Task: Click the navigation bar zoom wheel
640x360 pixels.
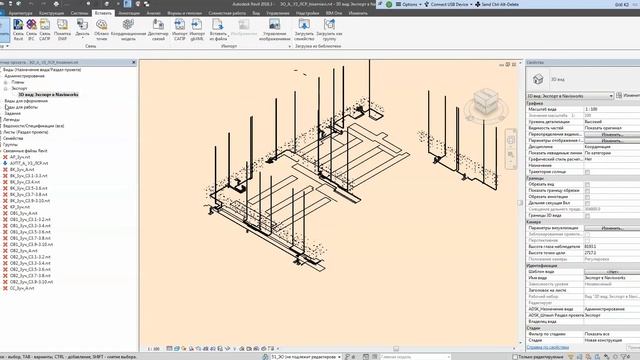Action: pos(511,140)
